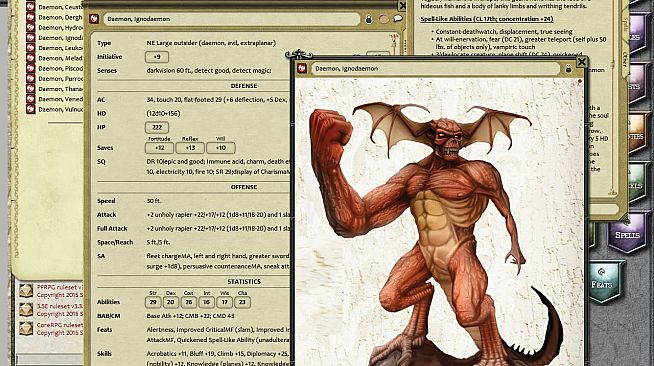Viewport: 654px width, 366px height.
Task: Click the Reflex +13 save box
Action: pos(190,148)
